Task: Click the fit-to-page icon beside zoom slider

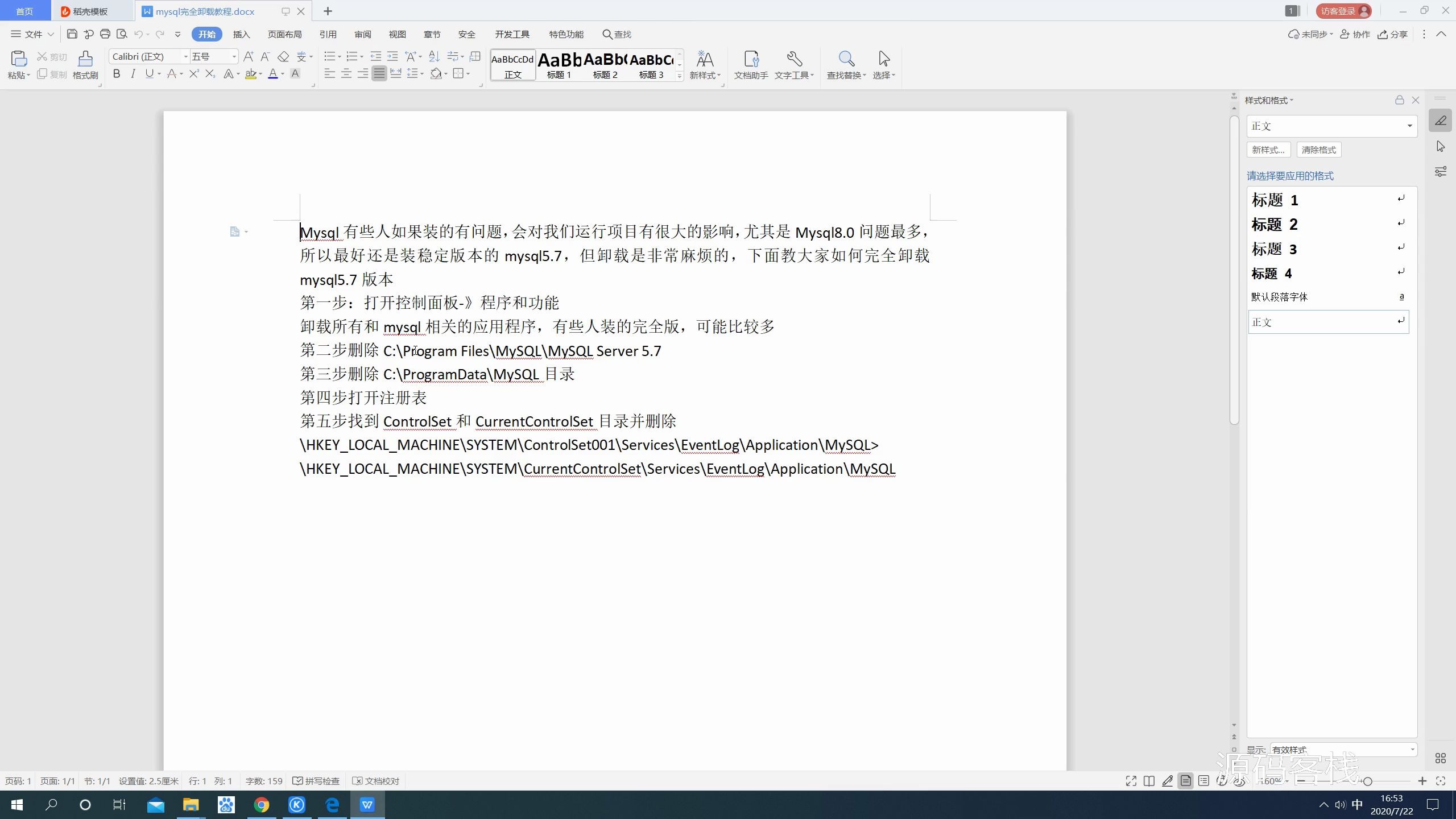Action: pos(1441,781)
